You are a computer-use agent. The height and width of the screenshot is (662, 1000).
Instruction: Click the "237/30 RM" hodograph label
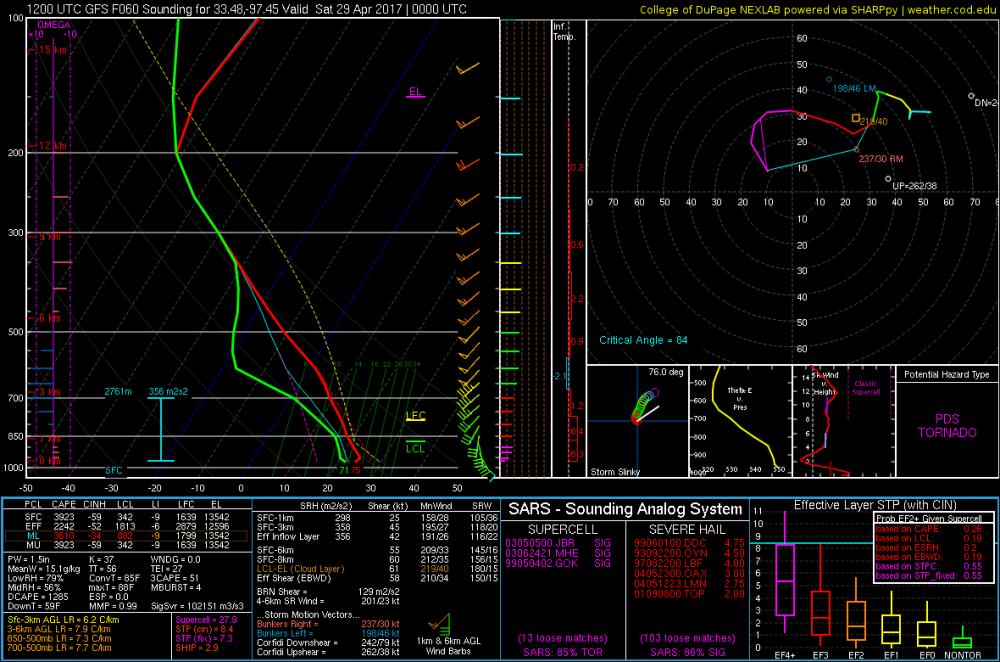[880, 159]
